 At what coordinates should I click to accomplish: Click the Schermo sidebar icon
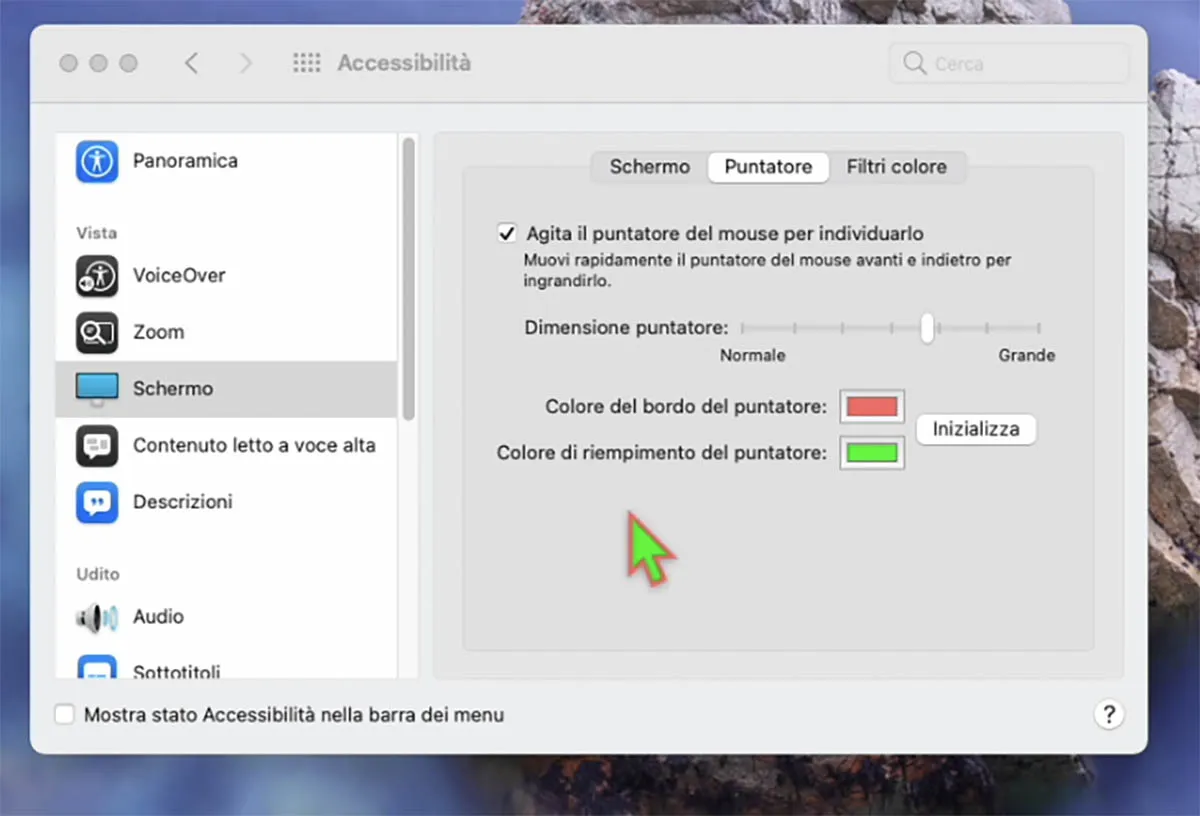pyautogui.click(x=96, y=388)
